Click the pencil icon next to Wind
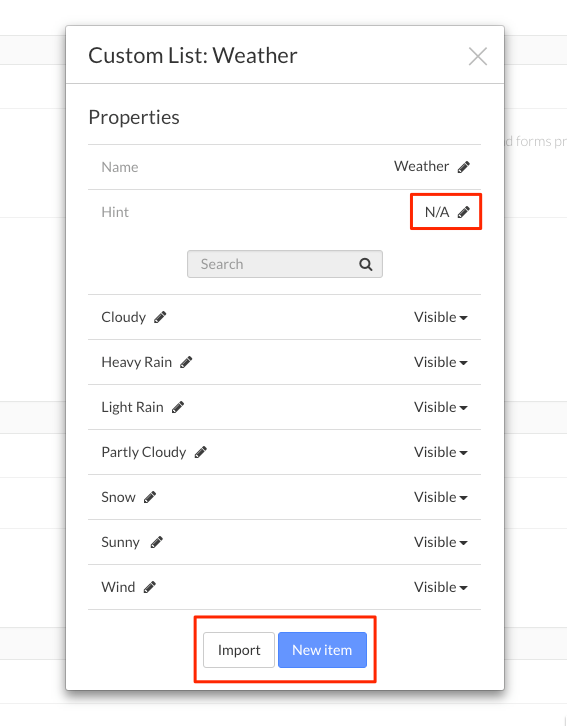 pyautogui.click(x=150, y=587)
